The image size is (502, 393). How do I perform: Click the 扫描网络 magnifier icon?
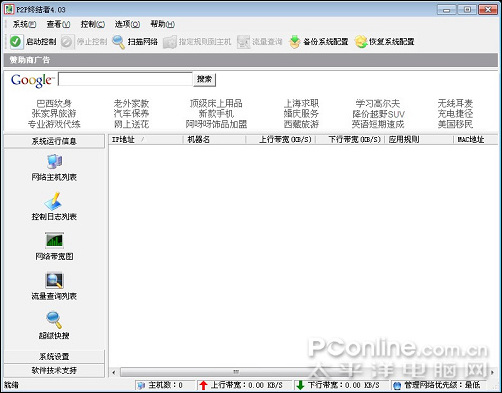(118, 42)
